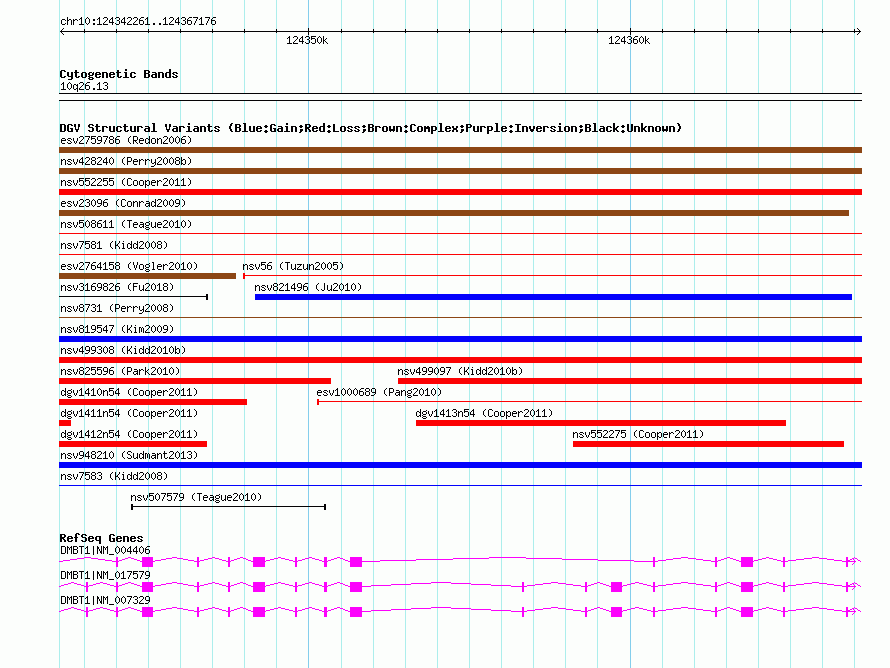Image resolution: width=890 pixels, height=668 pixels.
Task: Click nsv7581 (Kidd2008) variant label
Action: [114, 245]
